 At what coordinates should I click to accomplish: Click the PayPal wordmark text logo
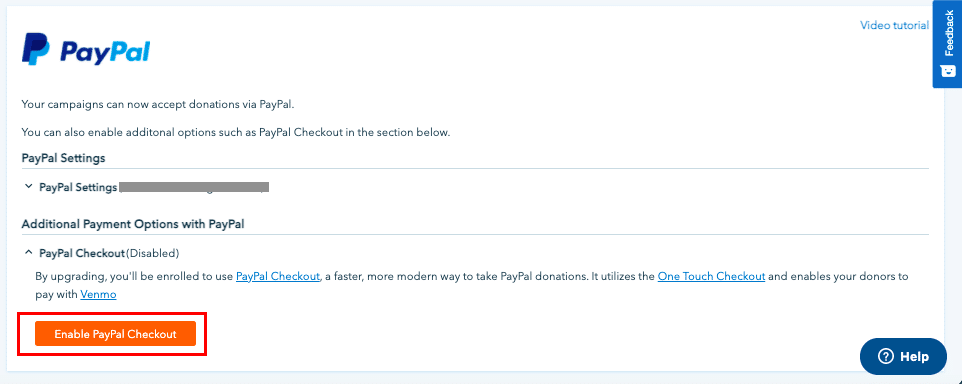[104, 50]
